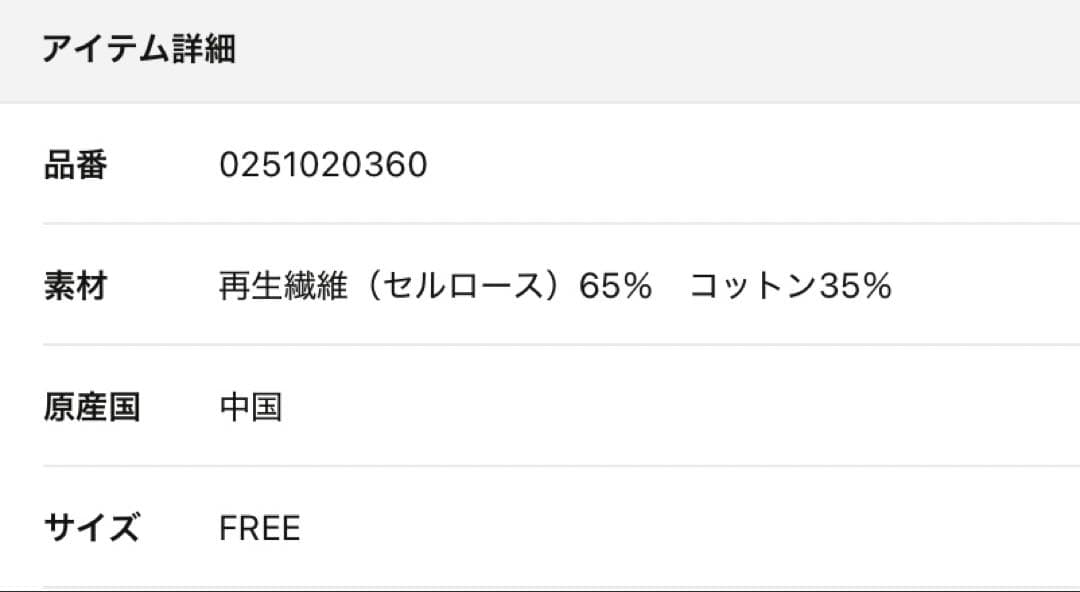This screenshot has width=1080, height=592.
Task: Click the 中国 country value
Action: [x=250, y=408]
